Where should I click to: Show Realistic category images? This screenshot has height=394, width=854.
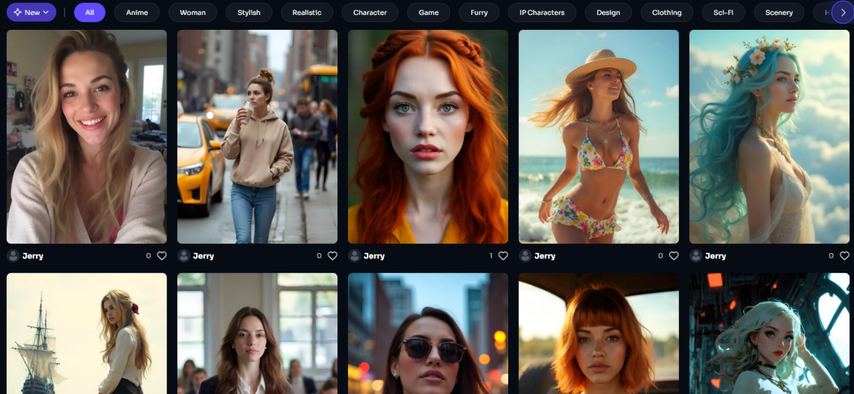coord(307,12)
